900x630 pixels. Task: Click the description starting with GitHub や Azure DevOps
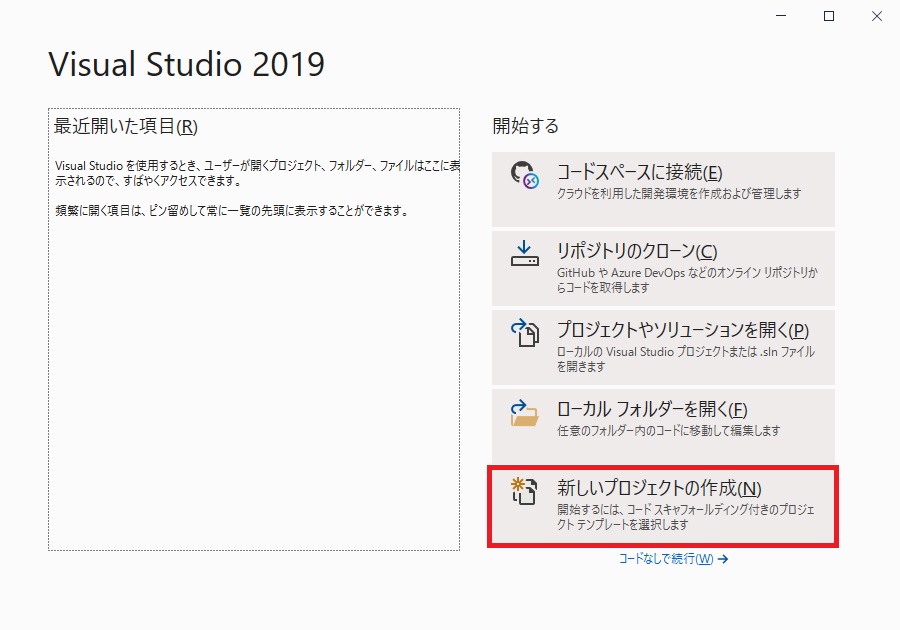tap(687, 280)
